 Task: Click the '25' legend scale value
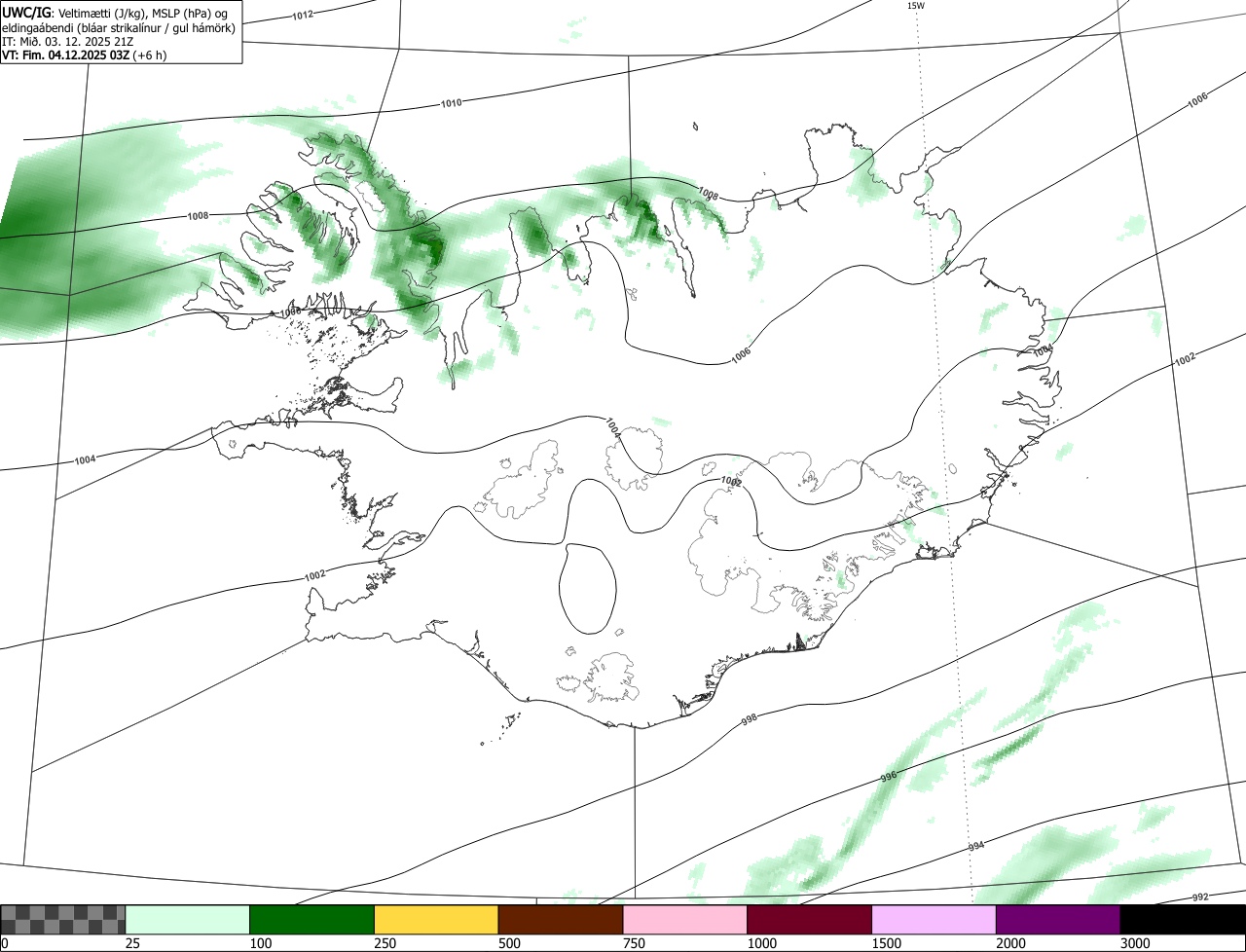click(130, 943)
